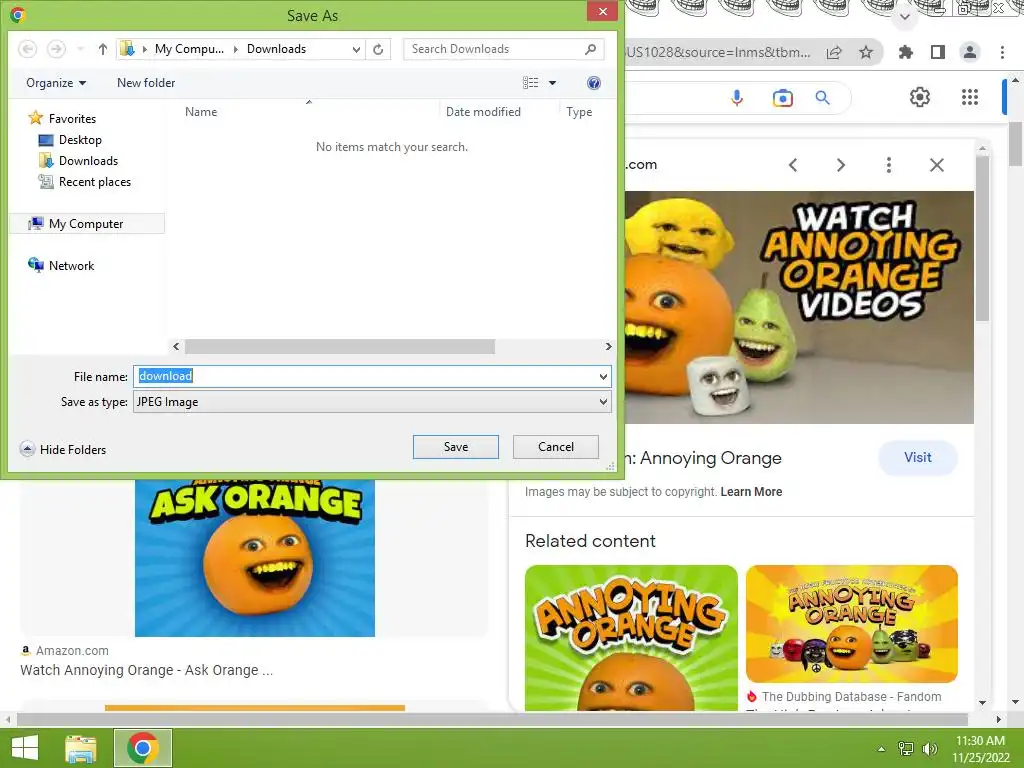This screenshot has height=768, width=1024.
Task: Select Downloads in navigation pane
Action: click(78, 161)
